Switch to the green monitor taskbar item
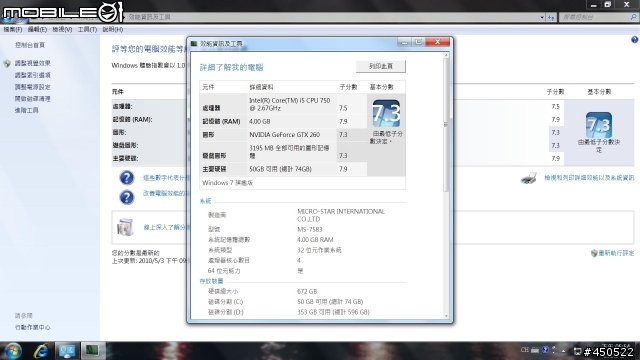This screenshot has height=360, width=640. pos(92,351)
